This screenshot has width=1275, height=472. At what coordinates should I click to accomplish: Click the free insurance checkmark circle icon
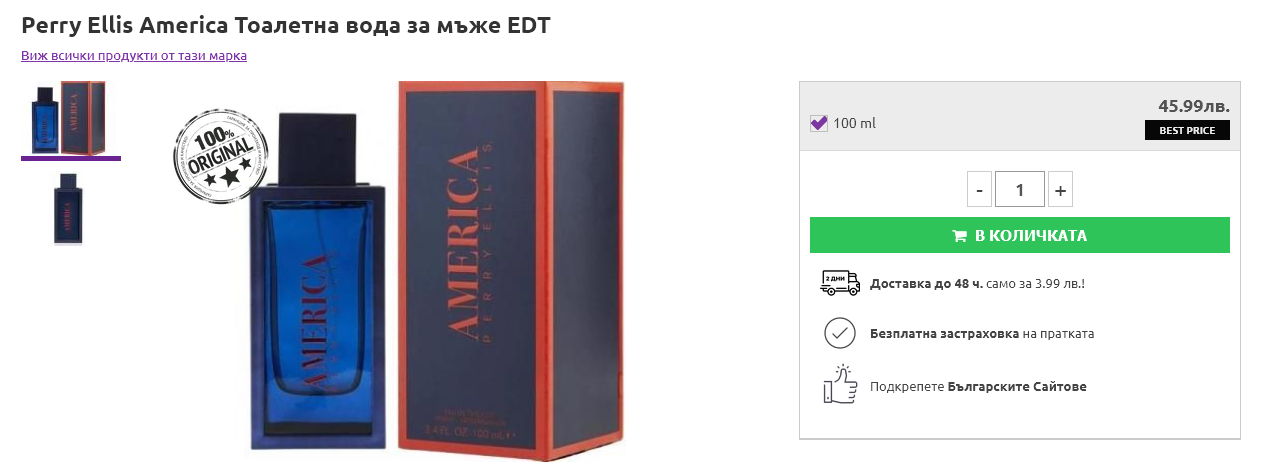(840, 333)
